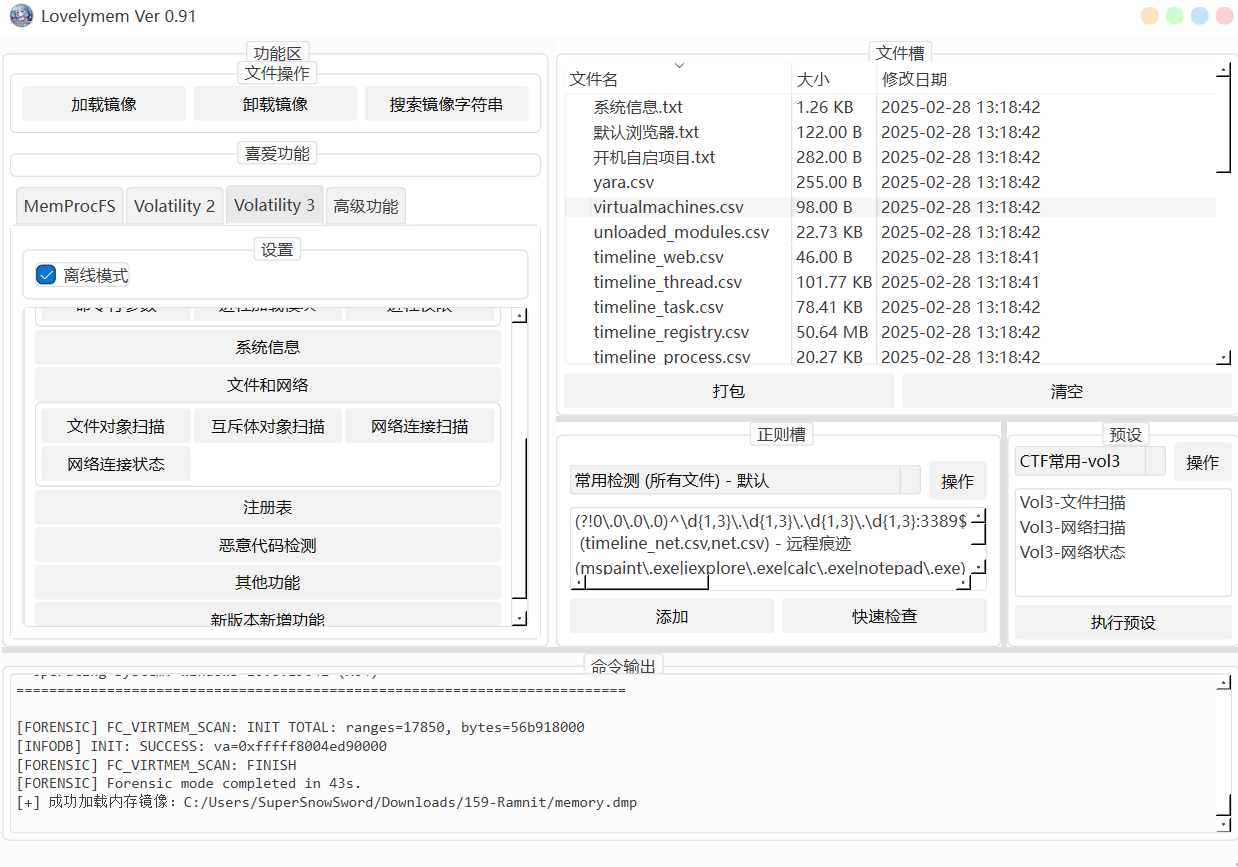
Task: Select the Vol3-网络状态 preset entry
Action: (1073, 552)
